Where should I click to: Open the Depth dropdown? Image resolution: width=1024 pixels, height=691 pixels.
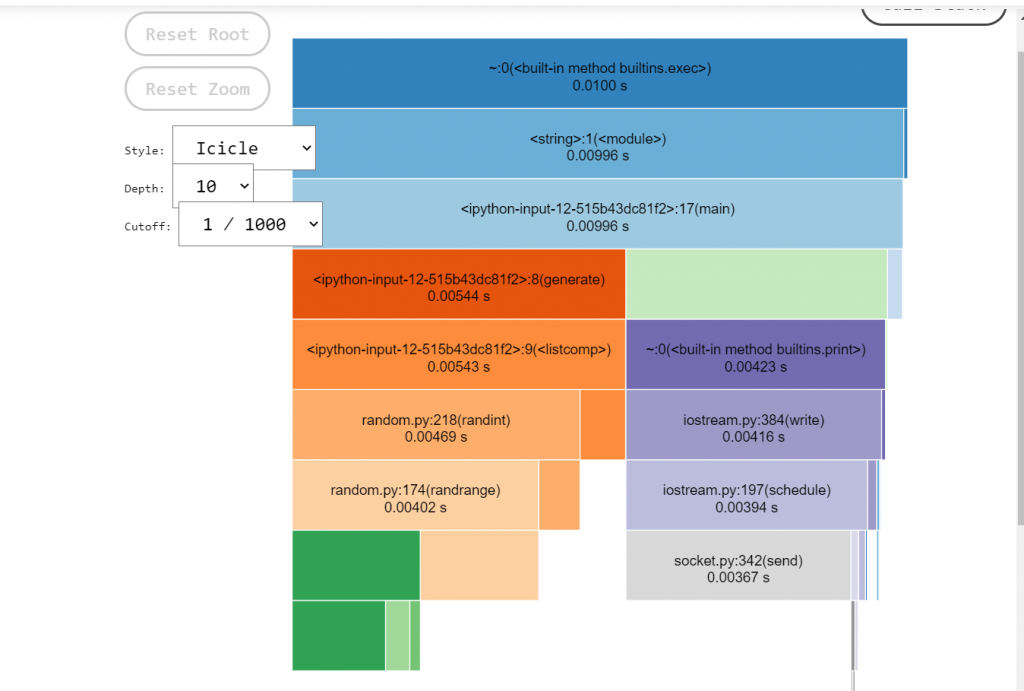213,187
